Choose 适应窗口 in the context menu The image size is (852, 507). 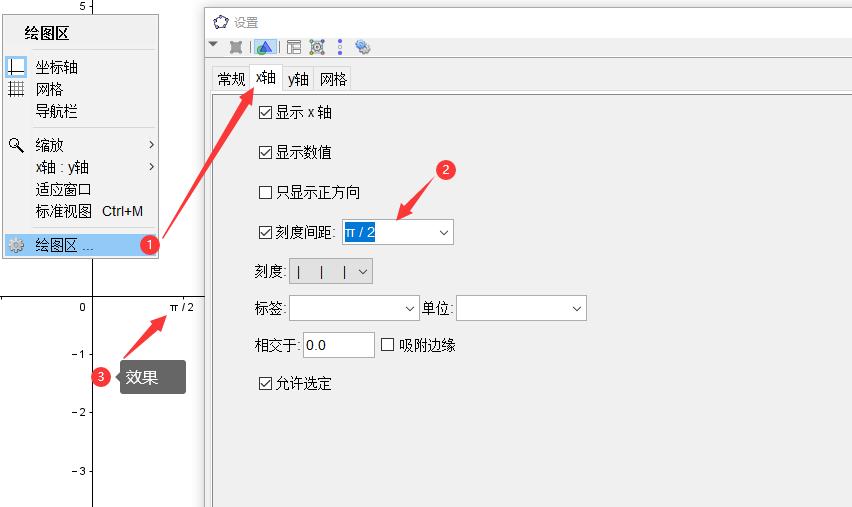(x=63, y=189)
